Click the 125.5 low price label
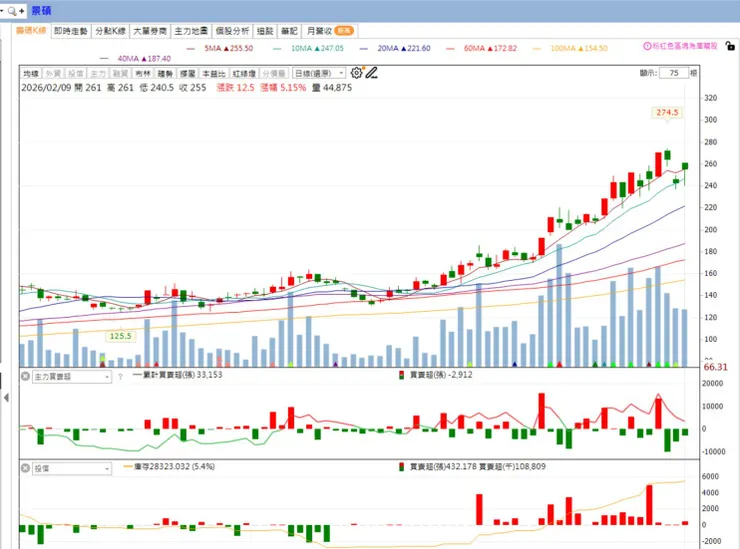Screen dimensions: 740x549 pyautogui.click(x=120, y=336)
